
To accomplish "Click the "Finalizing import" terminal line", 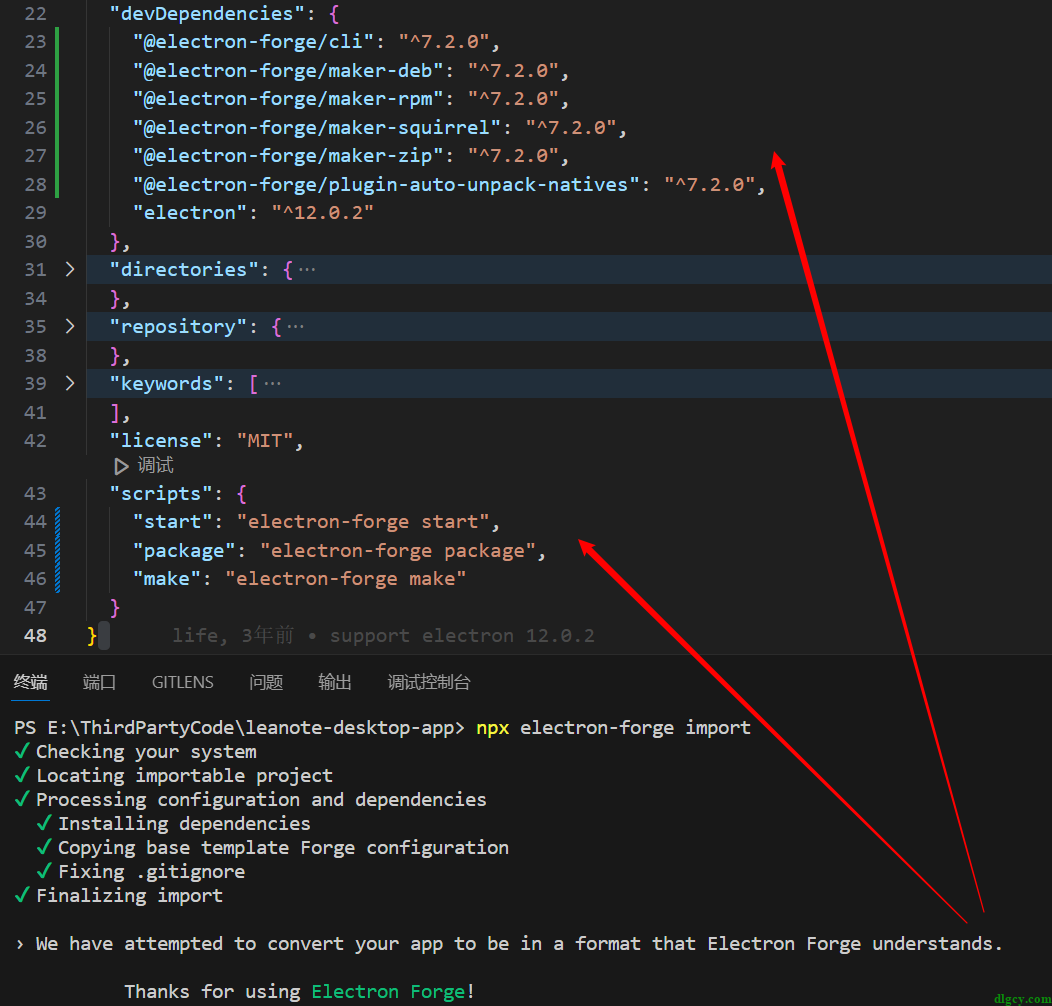I will (x=129, y=896).
